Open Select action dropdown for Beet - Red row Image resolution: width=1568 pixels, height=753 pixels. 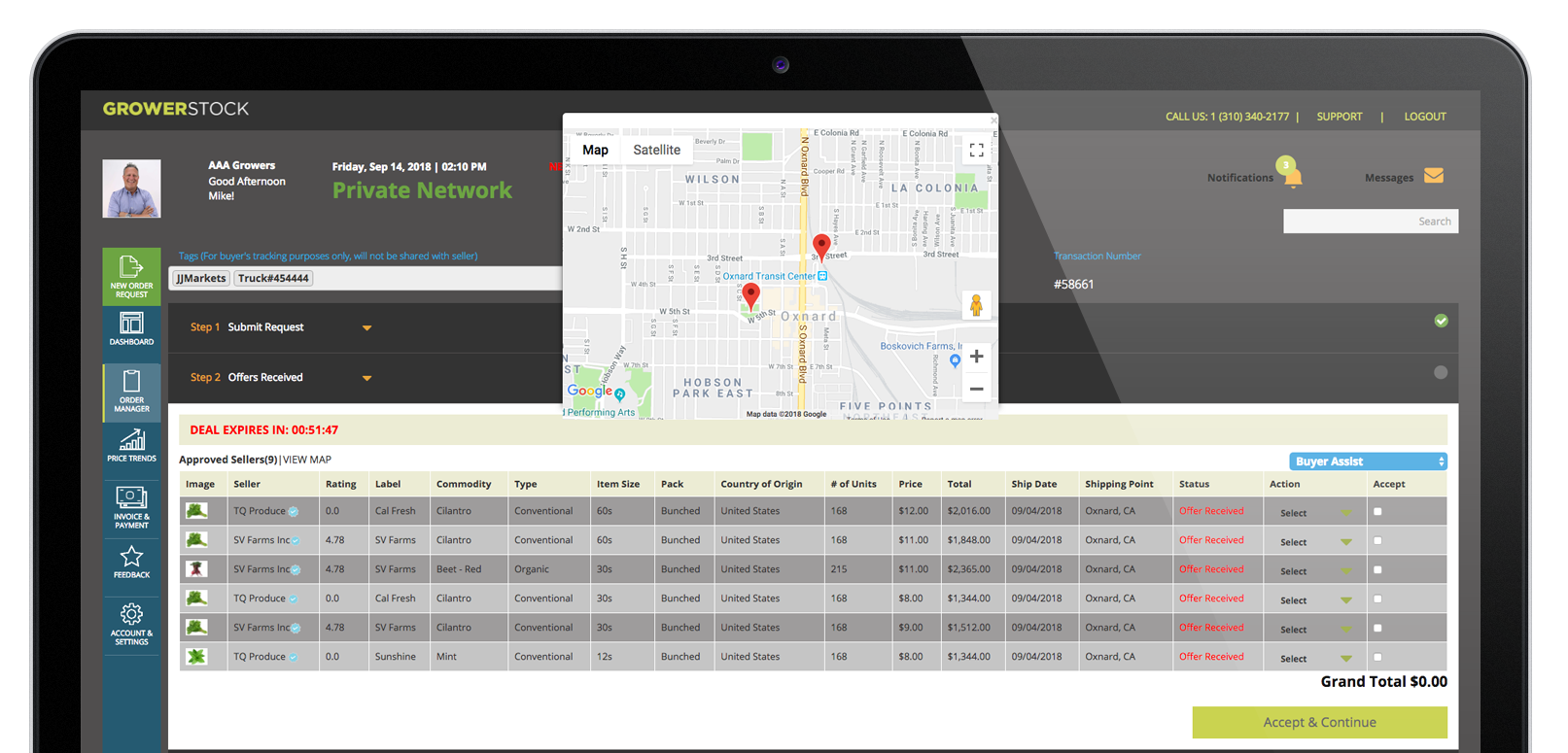[x=1315, y=571]
